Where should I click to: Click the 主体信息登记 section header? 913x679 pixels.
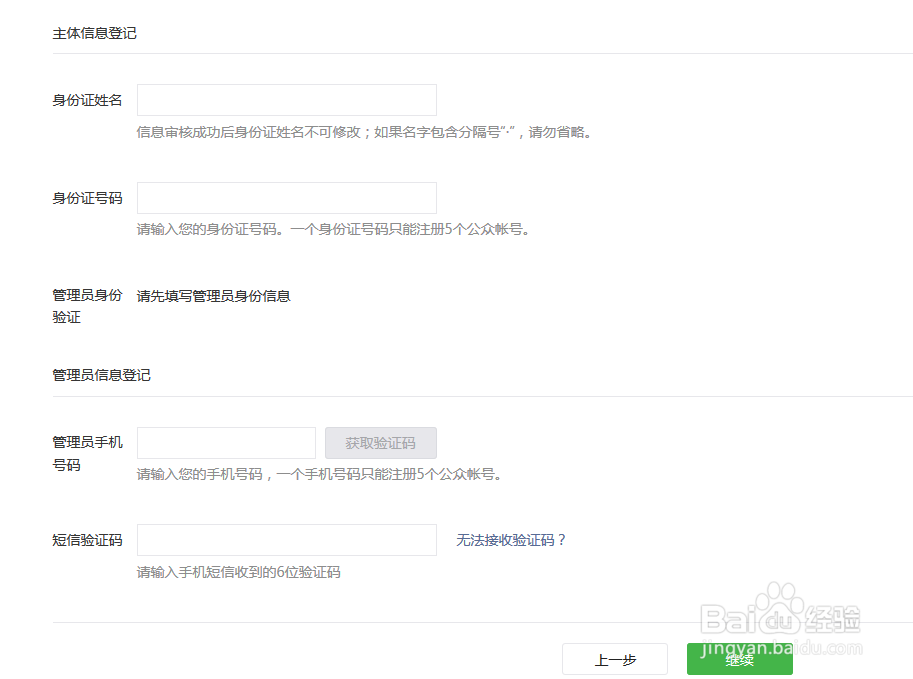[x=95, y=33]
